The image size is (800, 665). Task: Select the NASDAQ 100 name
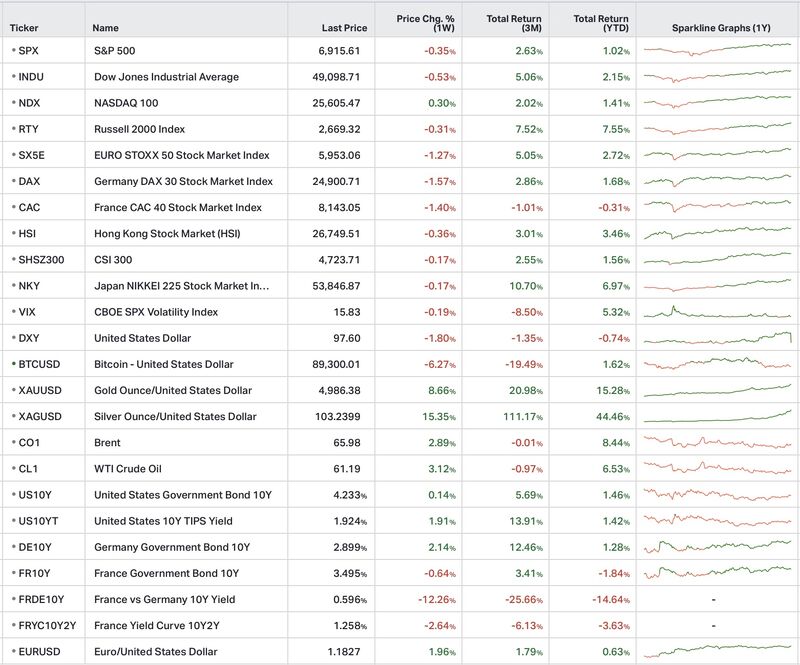point(126,103)
